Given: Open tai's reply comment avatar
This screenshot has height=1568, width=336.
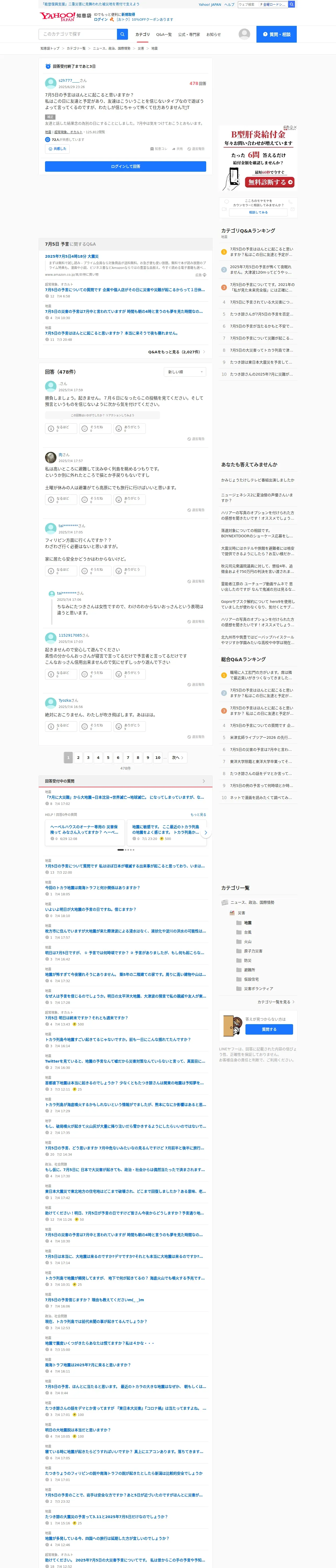Looking at the screenshot, I should [x=51, y=593].
